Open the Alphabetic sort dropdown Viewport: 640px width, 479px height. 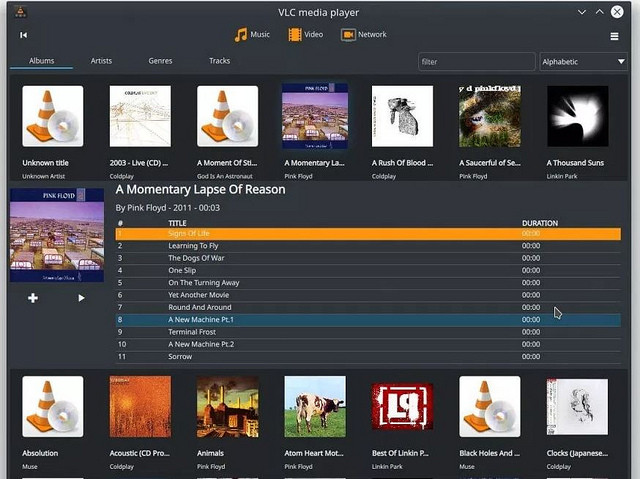point(583,62)
